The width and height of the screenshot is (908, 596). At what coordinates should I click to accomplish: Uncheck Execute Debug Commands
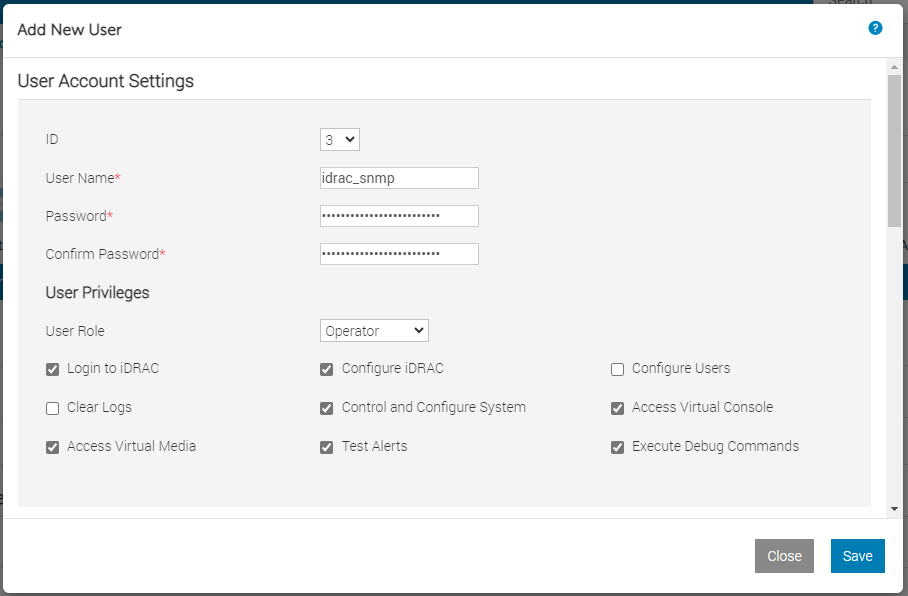617,447
